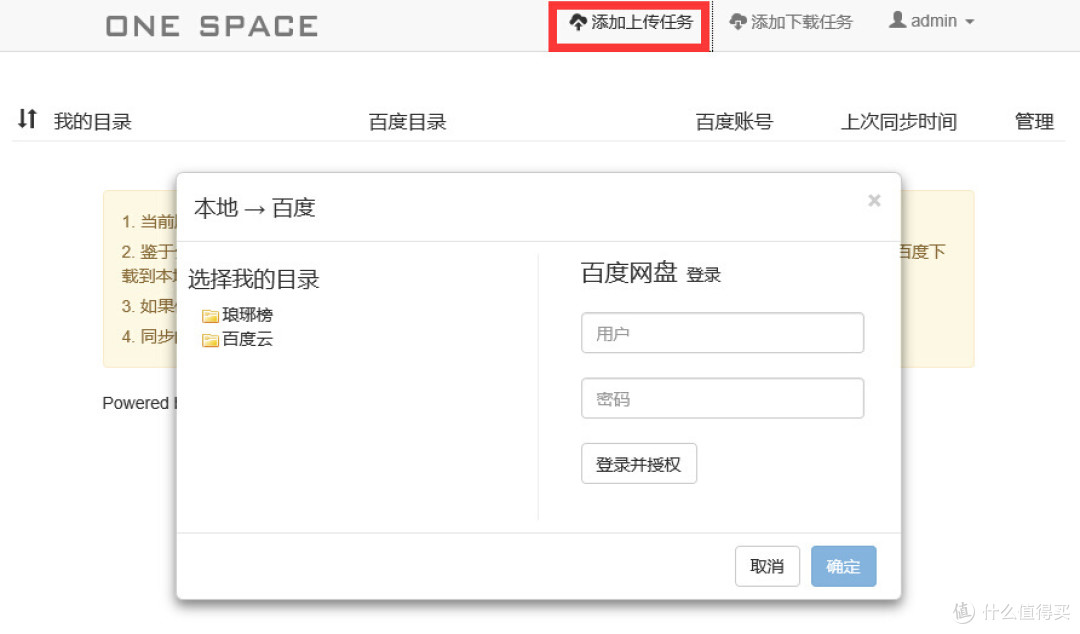Viewport: 1080px width, 634px height.
Task: Click 百度账号 column header
Action: (734, 122)
